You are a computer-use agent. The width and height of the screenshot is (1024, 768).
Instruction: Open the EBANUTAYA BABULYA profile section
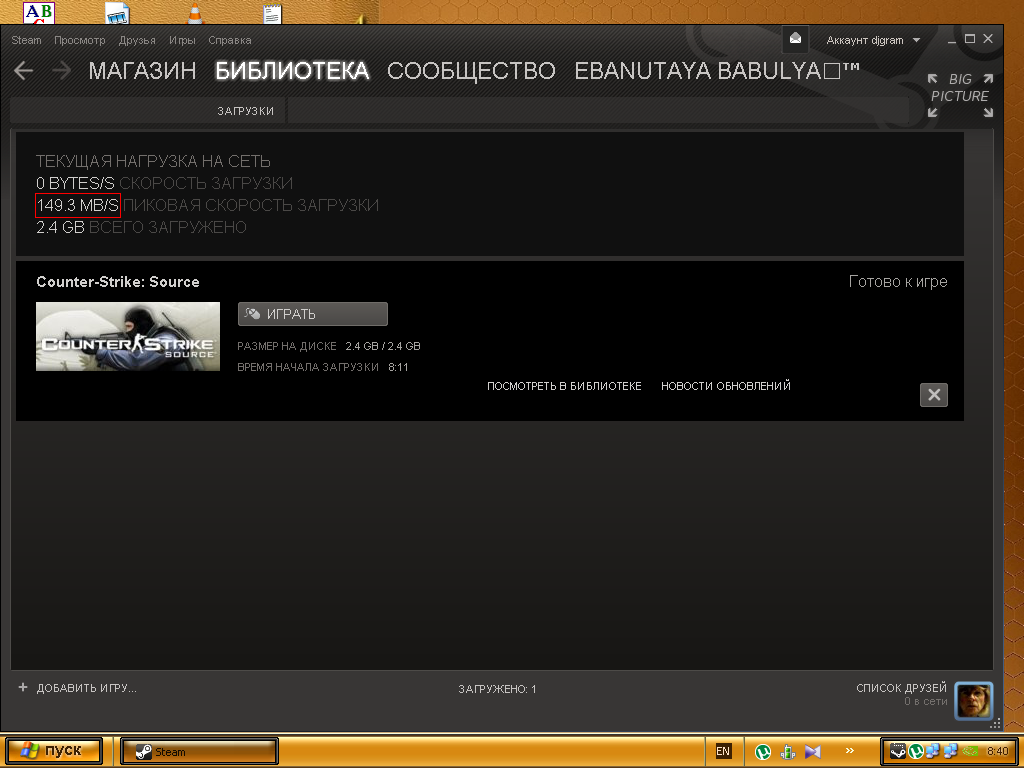717,71
